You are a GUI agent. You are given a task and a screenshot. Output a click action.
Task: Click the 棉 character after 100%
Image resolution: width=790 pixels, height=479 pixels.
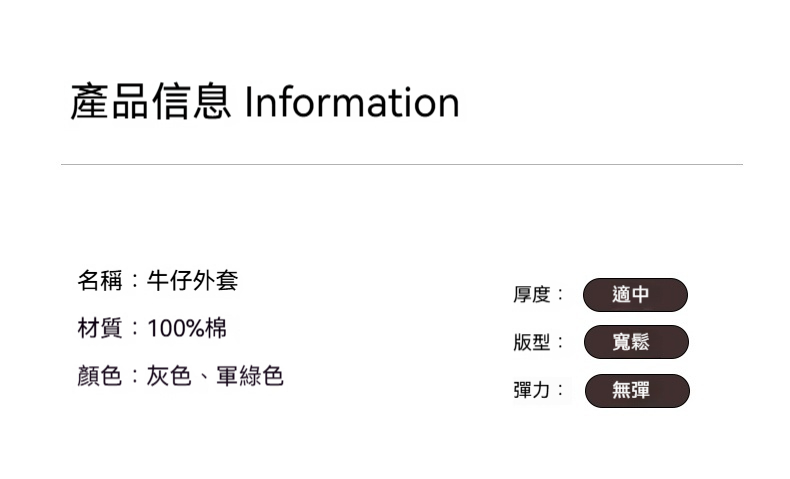217,328
